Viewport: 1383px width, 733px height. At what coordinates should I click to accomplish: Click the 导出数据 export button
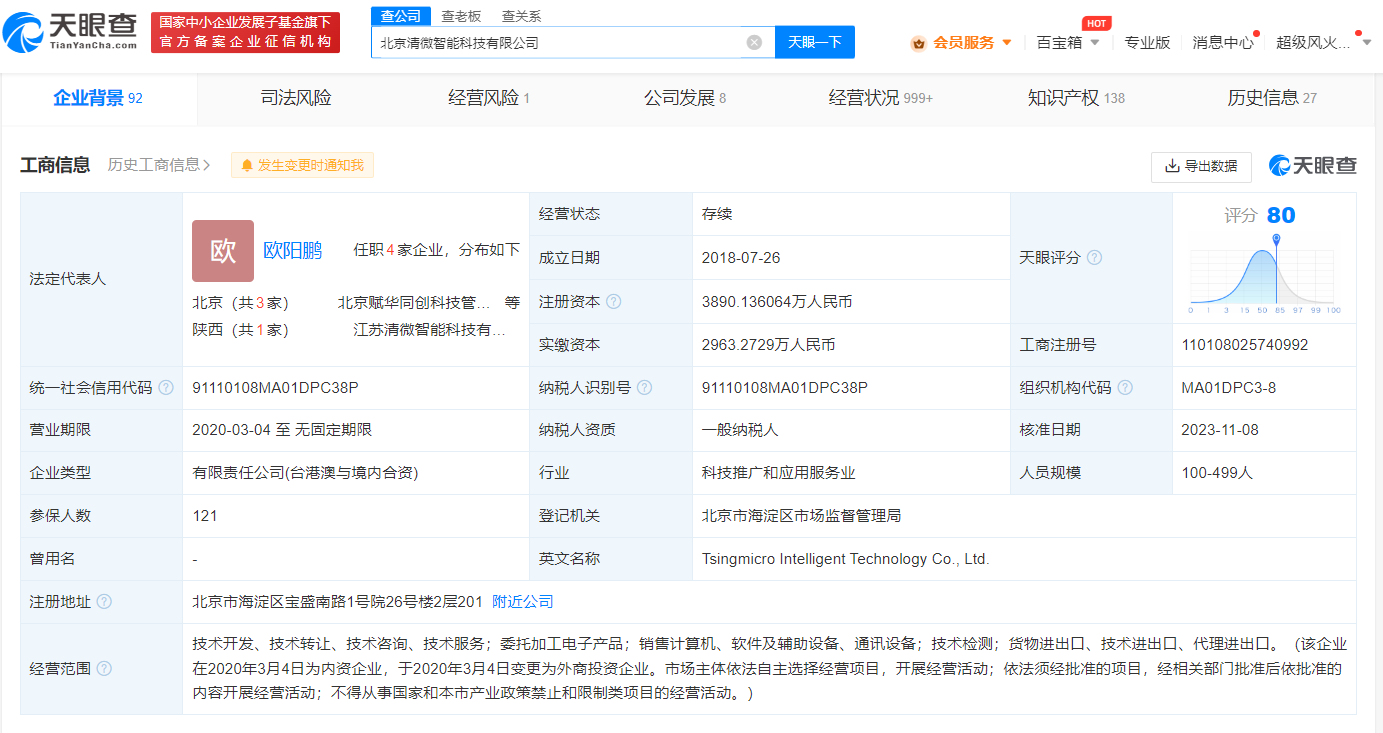(1201, 166)
